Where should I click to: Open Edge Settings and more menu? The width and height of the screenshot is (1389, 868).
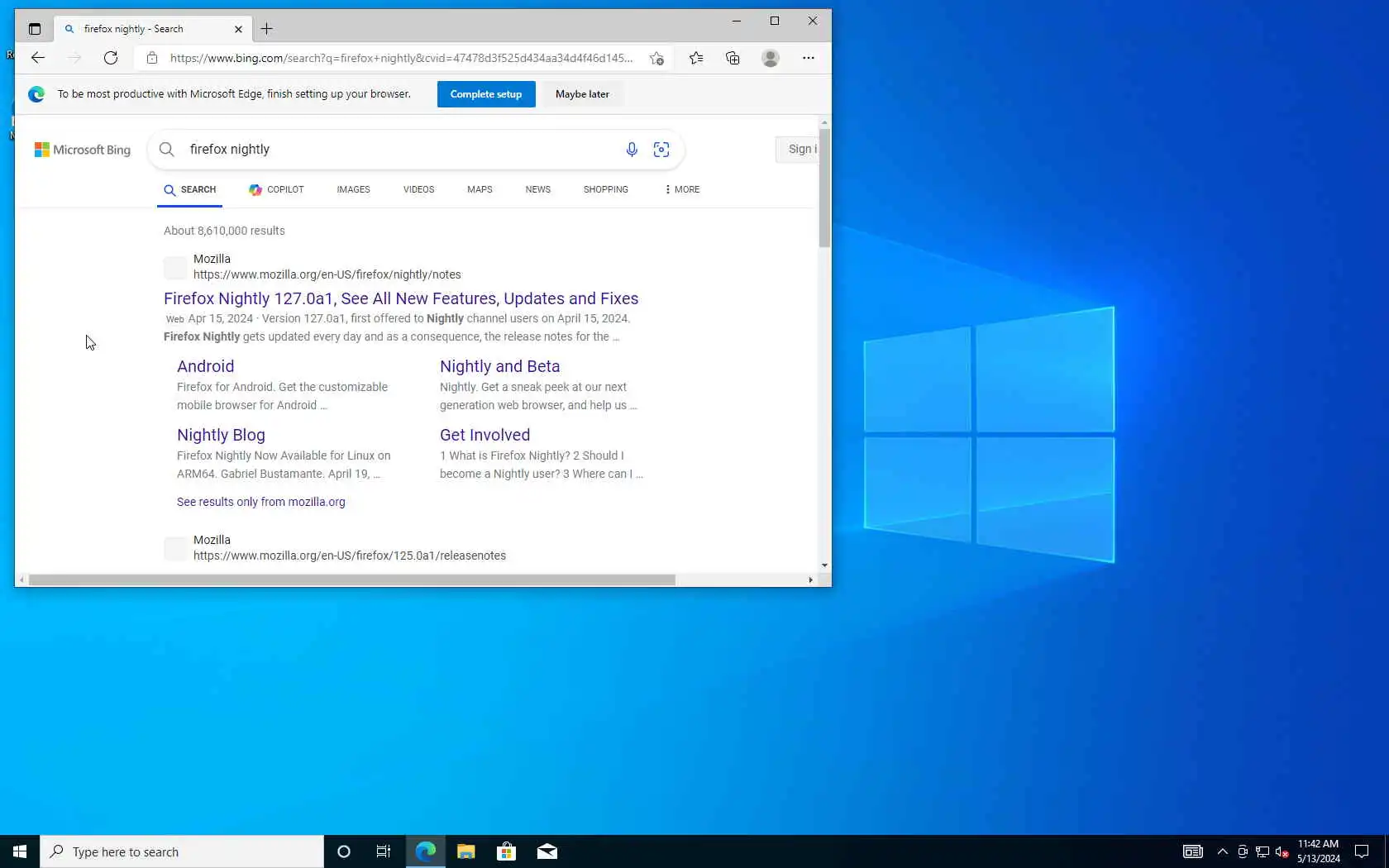click(x=809, y=58)
